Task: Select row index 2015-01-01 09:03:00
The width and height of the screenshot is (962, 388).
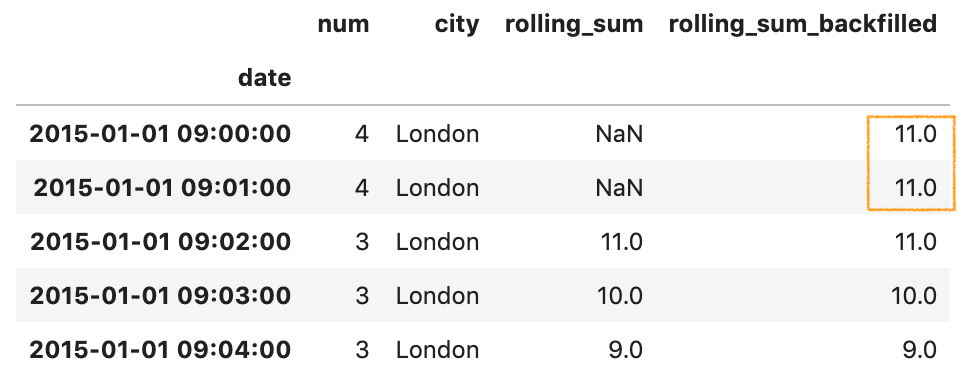Action: 160,296
